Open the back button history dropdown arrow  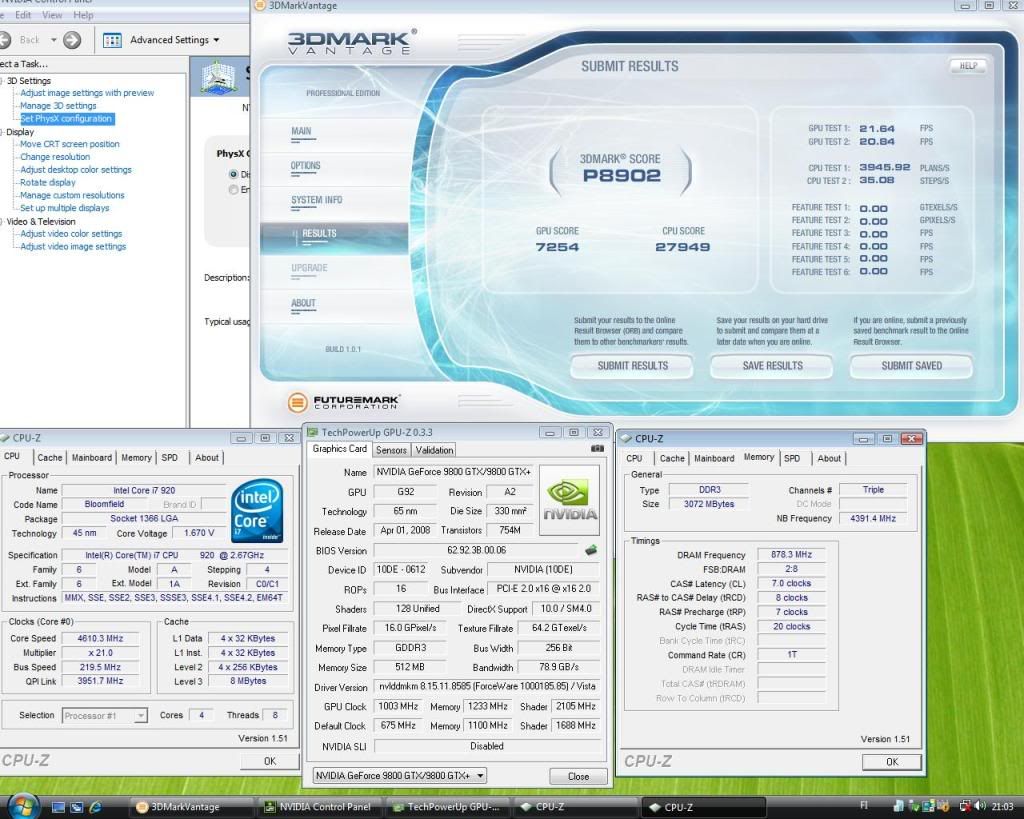click(51, 40)
